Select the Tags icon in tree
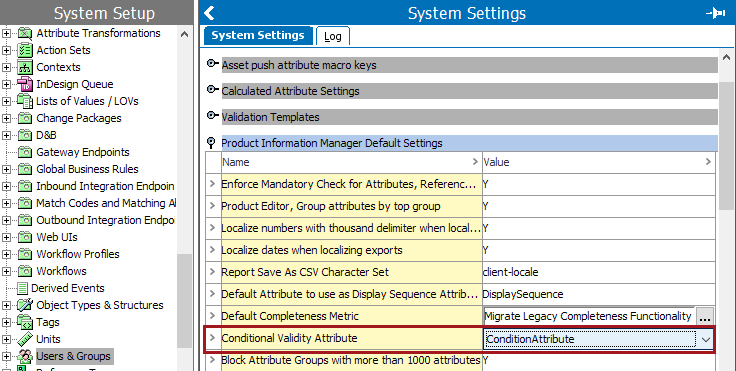The height and width of the screenshot is (371, 736). tap(25, 322)
